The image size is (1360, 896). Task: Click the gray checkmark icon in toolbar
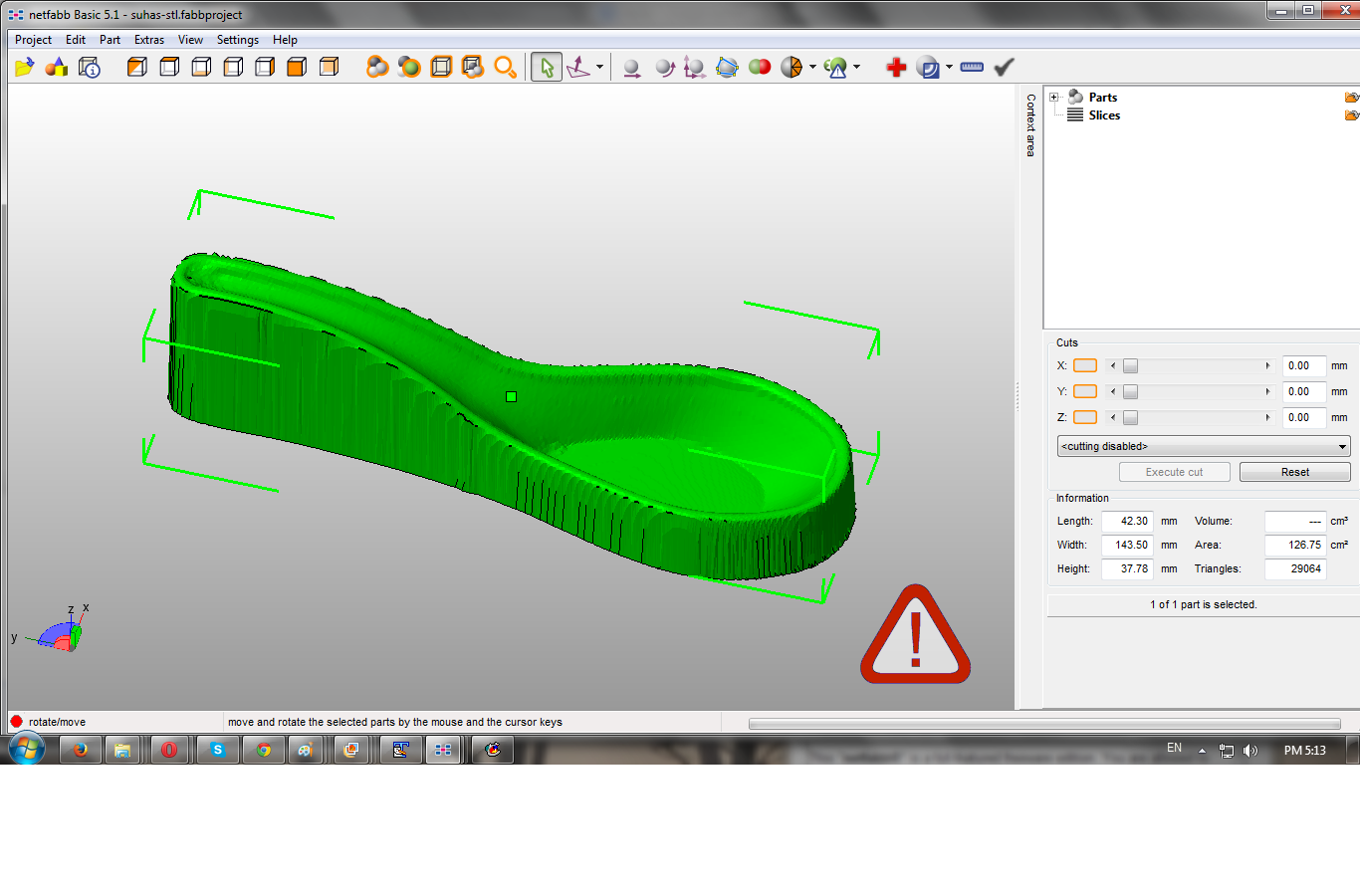1005,67
